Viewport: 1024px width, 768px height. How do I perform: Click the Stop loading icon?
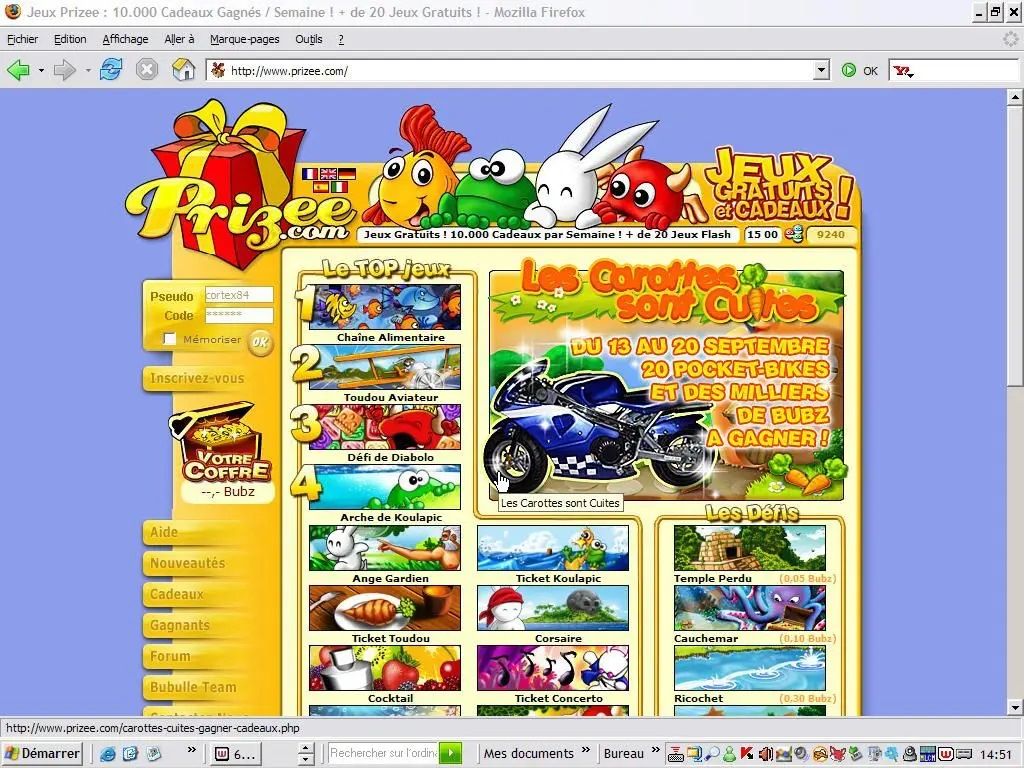(x=147, y=70)
